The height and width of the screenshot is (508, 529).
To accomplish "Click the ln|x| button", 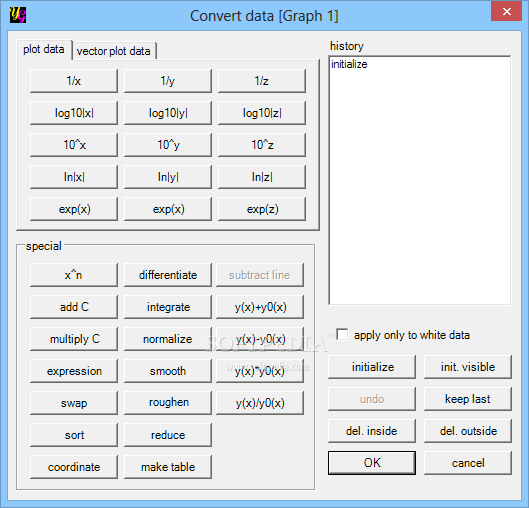I will 74,177.
